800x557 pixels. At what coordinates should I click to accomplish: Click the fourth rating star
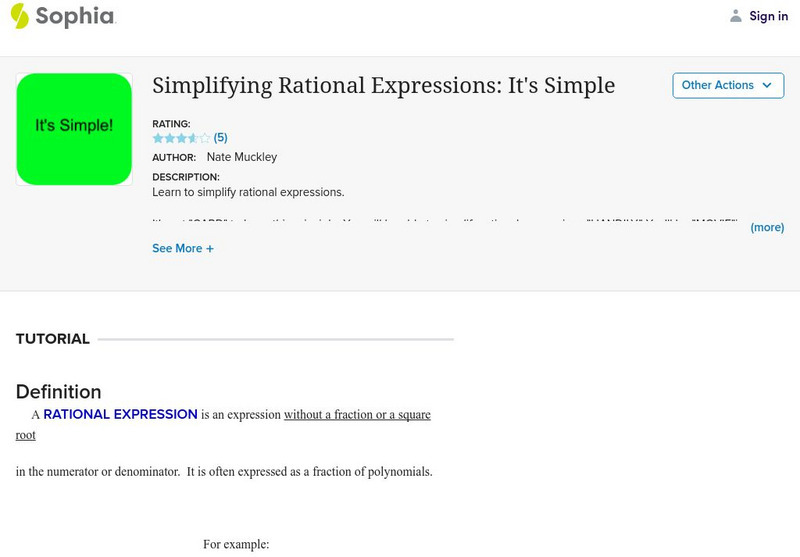click(x=193, y=138)
